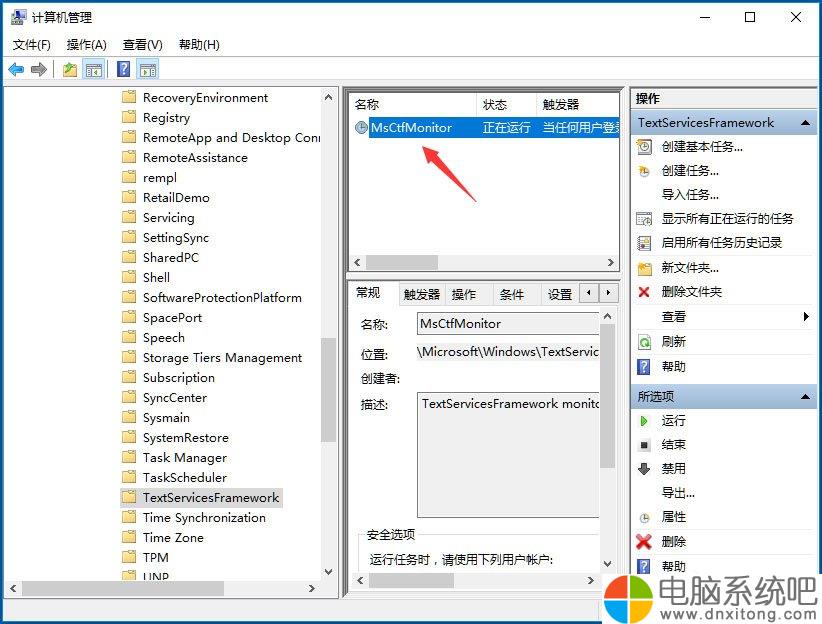Click the red X 删除文件夹 icon
Screen dimensions: 822x624
click(644, 292)
